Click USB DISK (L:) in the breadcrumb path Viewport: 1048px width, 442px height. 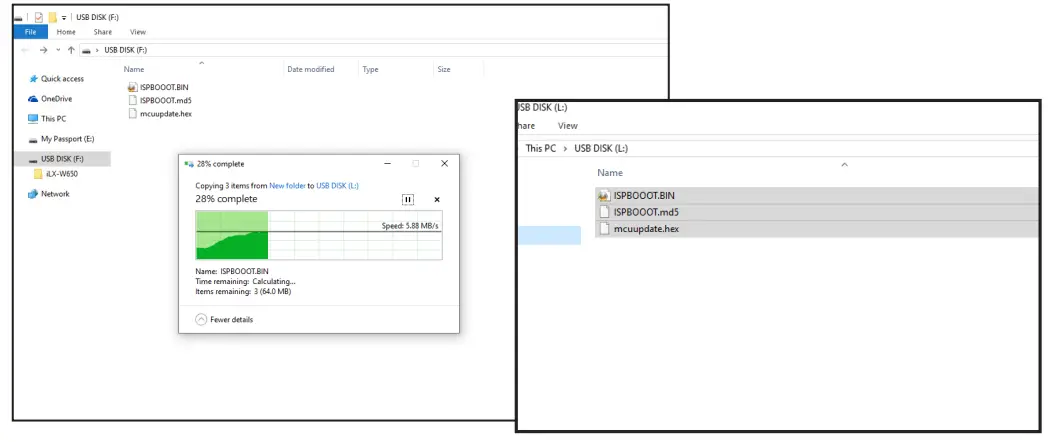tap(601, 148)
